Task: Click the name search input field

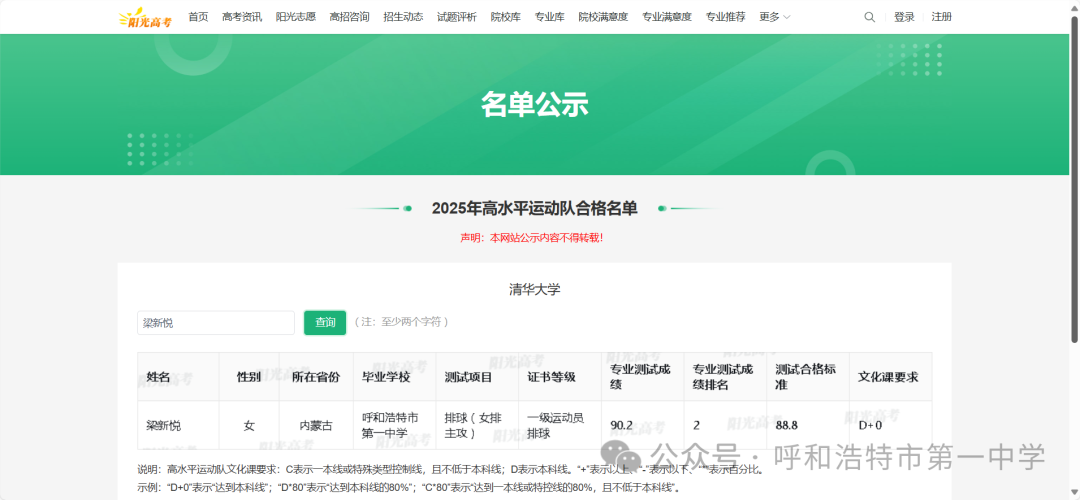Action: pos(216,322)
